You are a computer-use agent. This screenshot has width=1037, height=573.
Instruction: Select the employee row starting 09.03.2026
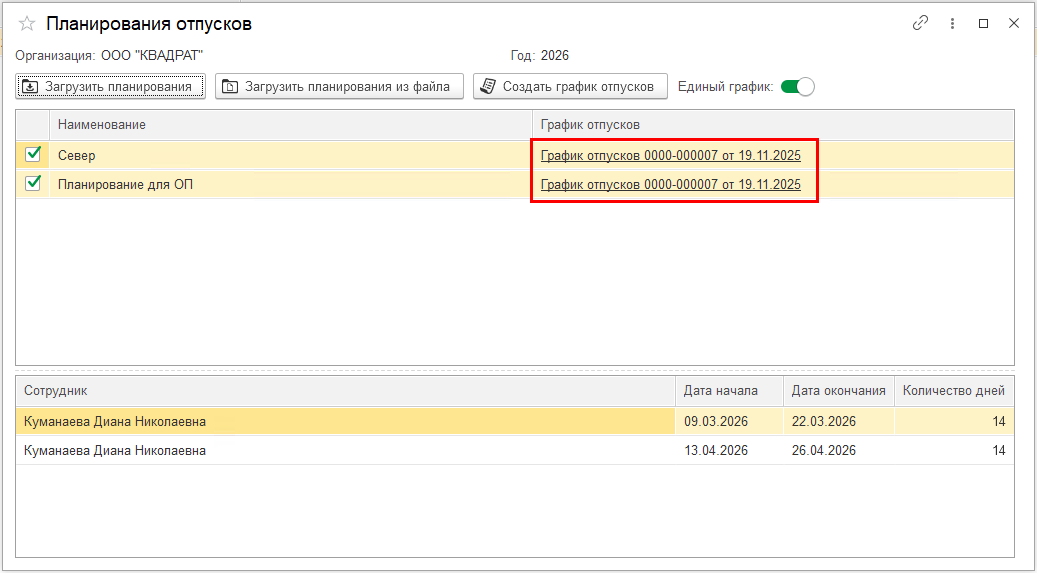click(345, 422)
